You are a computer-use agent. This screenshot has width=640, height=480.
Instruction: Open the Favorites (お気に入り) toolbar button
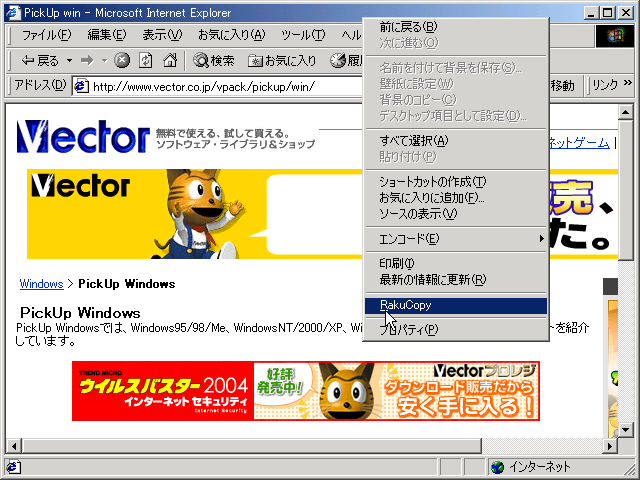tap(282, 61)
